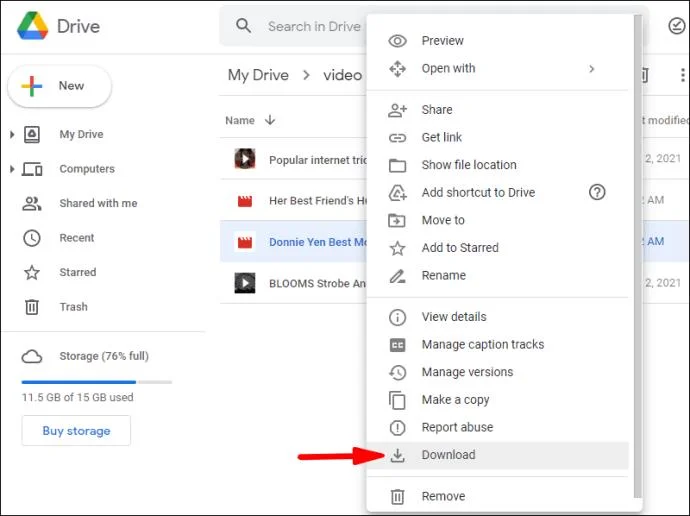This screenshot has height=516, width=690.
Task: Click the Preview eye icon
Action: (x=397, y=41)
